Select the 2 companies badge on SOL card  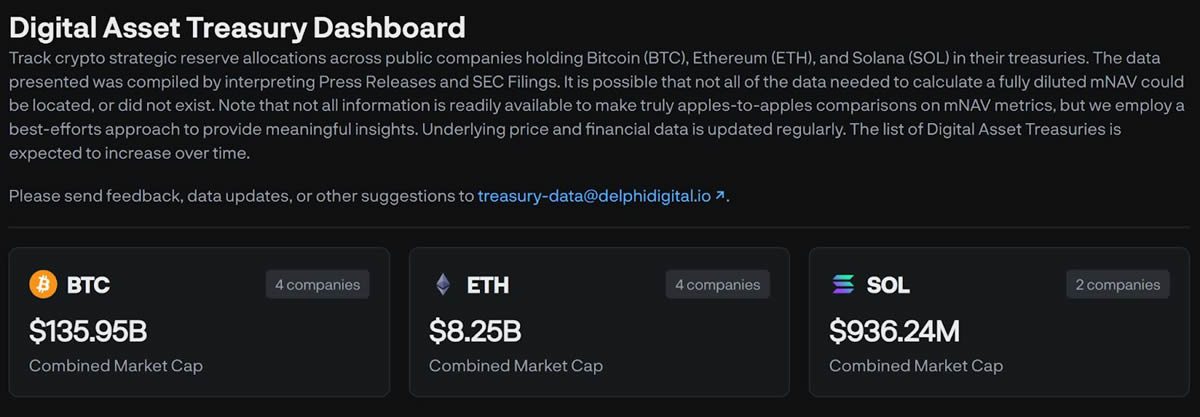1117,285
